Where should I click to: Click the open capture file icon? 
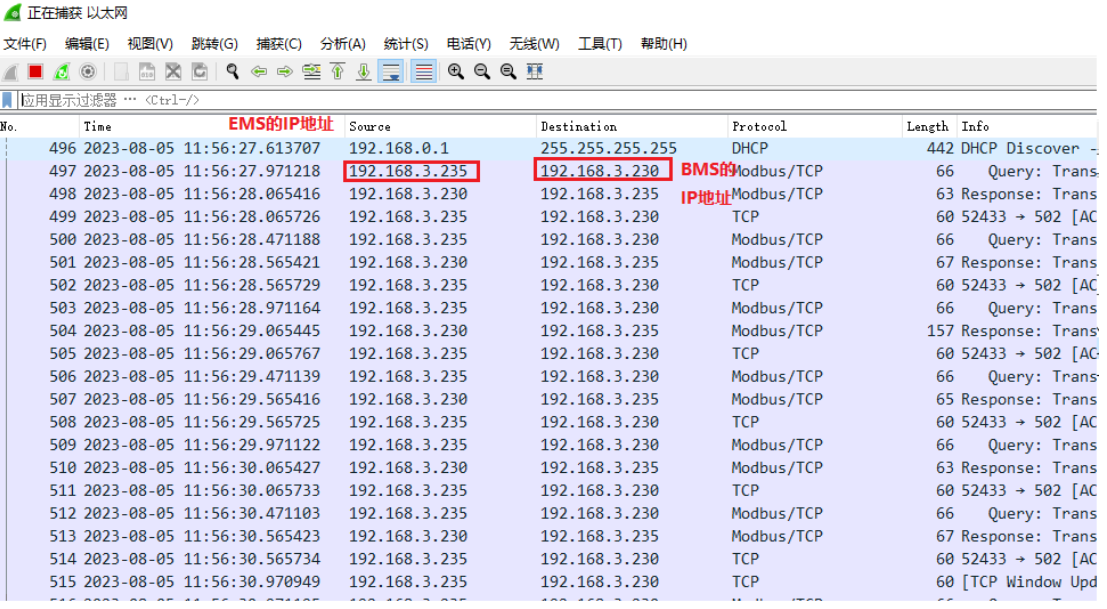click(x=121, y=71)
